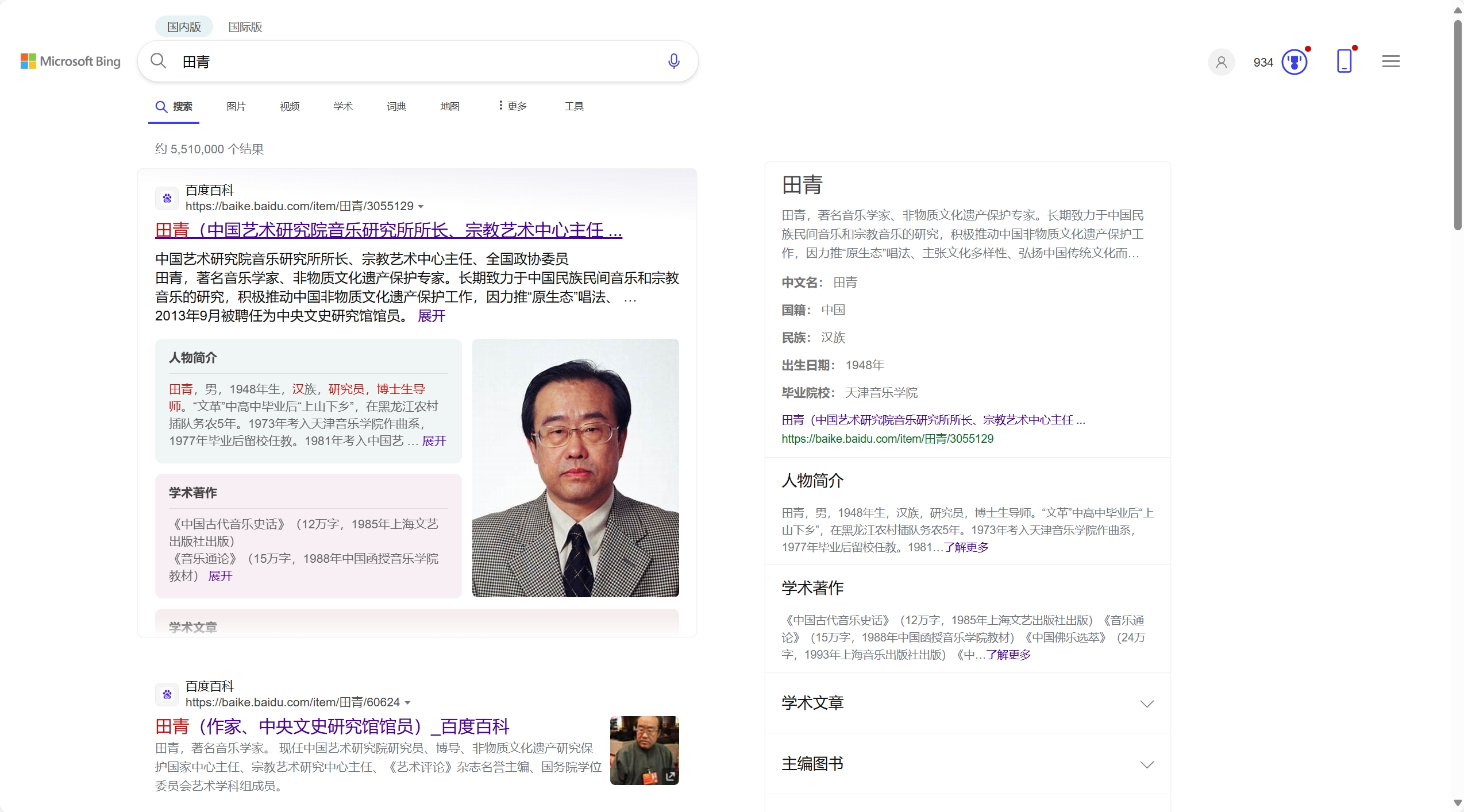Click the search magnifier icon in search box
The width and height of the screenshot is (1464, 812).
pyautogui.click(x=158, y=61)
